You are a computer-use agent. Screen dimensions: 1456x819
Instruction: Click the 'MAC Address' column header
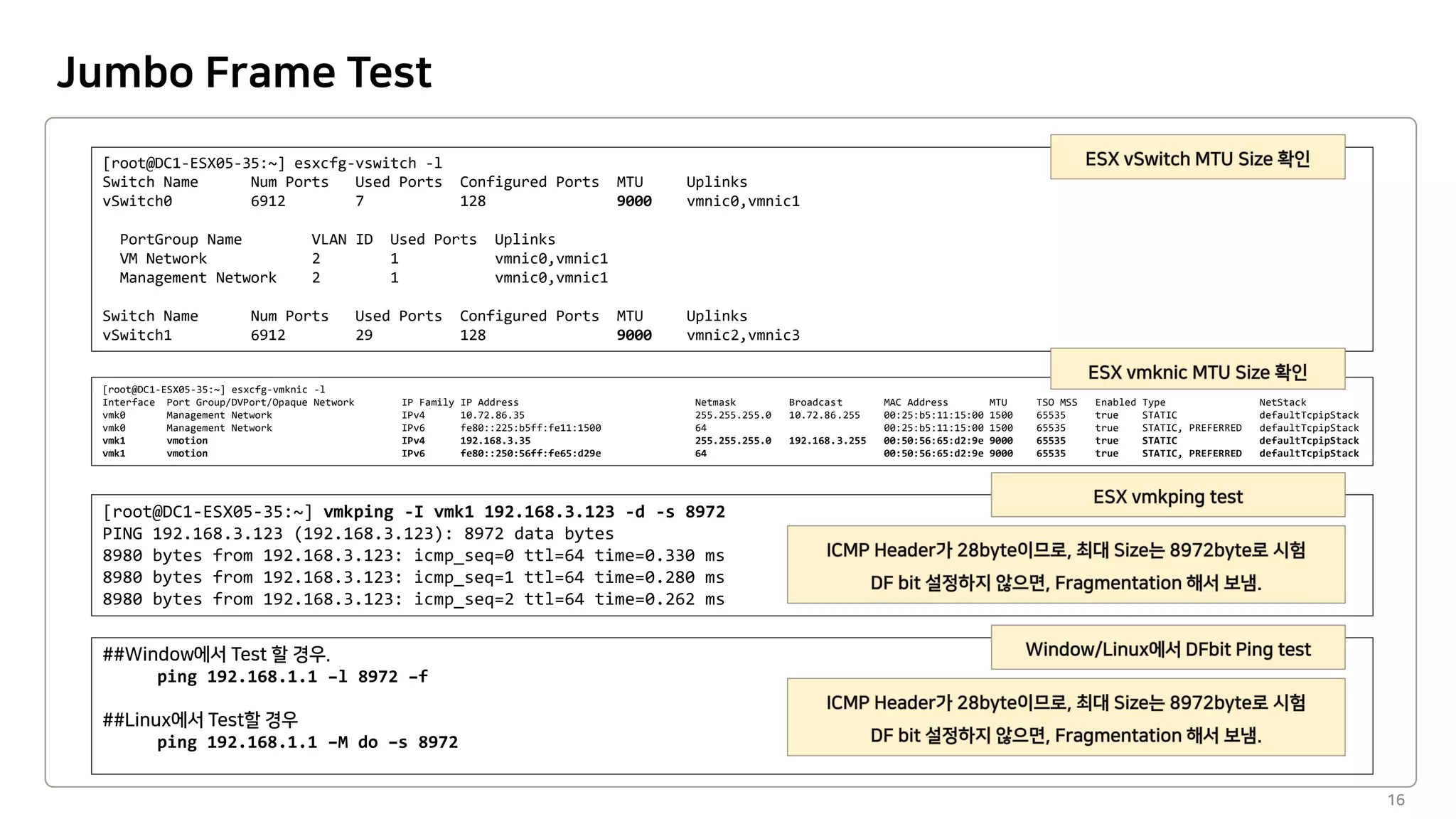[x=916, y=402]
